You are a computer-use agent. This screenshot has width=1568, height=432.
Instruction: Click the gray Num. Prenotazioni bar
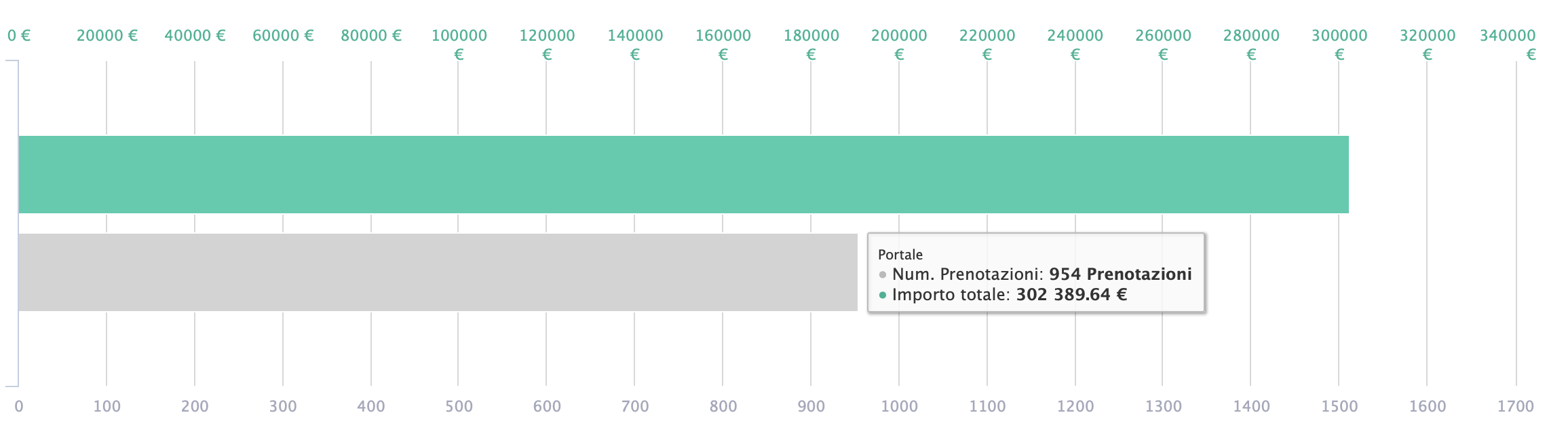tap(438, 272)
